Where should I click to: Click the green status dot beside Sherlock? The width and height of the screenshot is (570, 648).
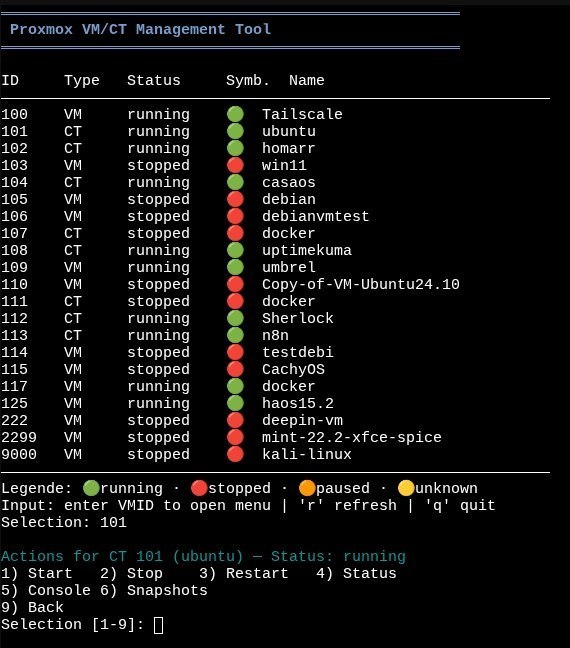coord(235,318)
